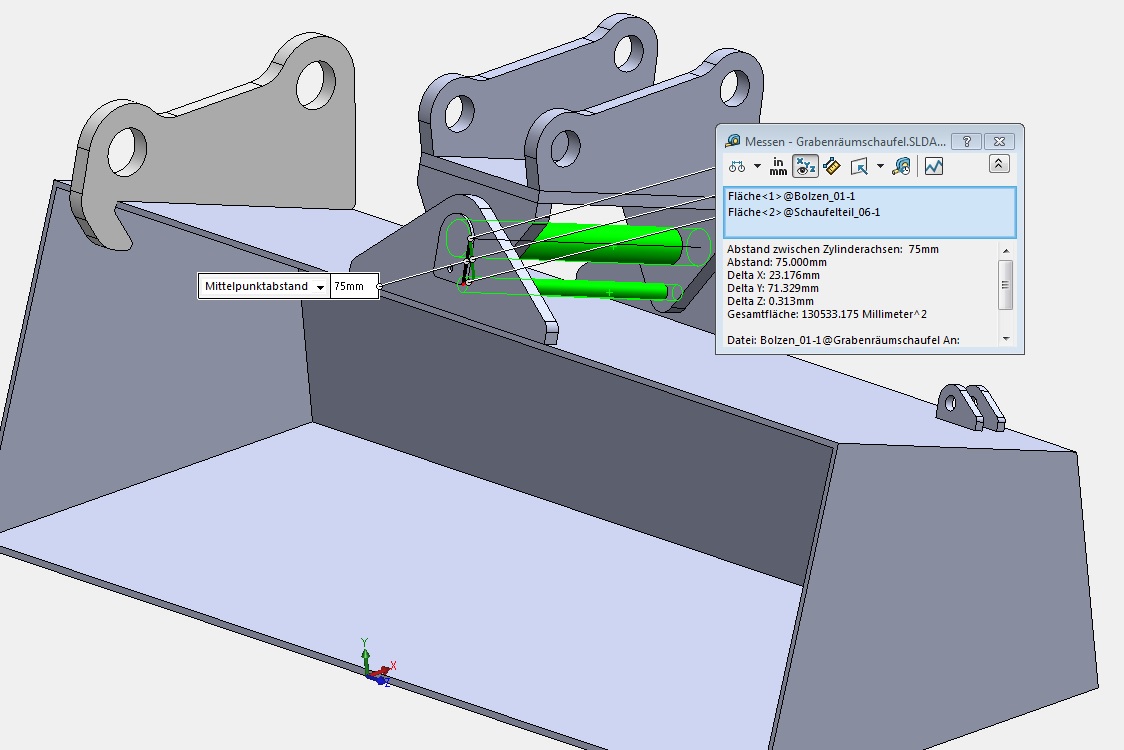Open the measurement history icon
Image resolution: width=1124 pixels, height=750 pixels.
[901, 167]
